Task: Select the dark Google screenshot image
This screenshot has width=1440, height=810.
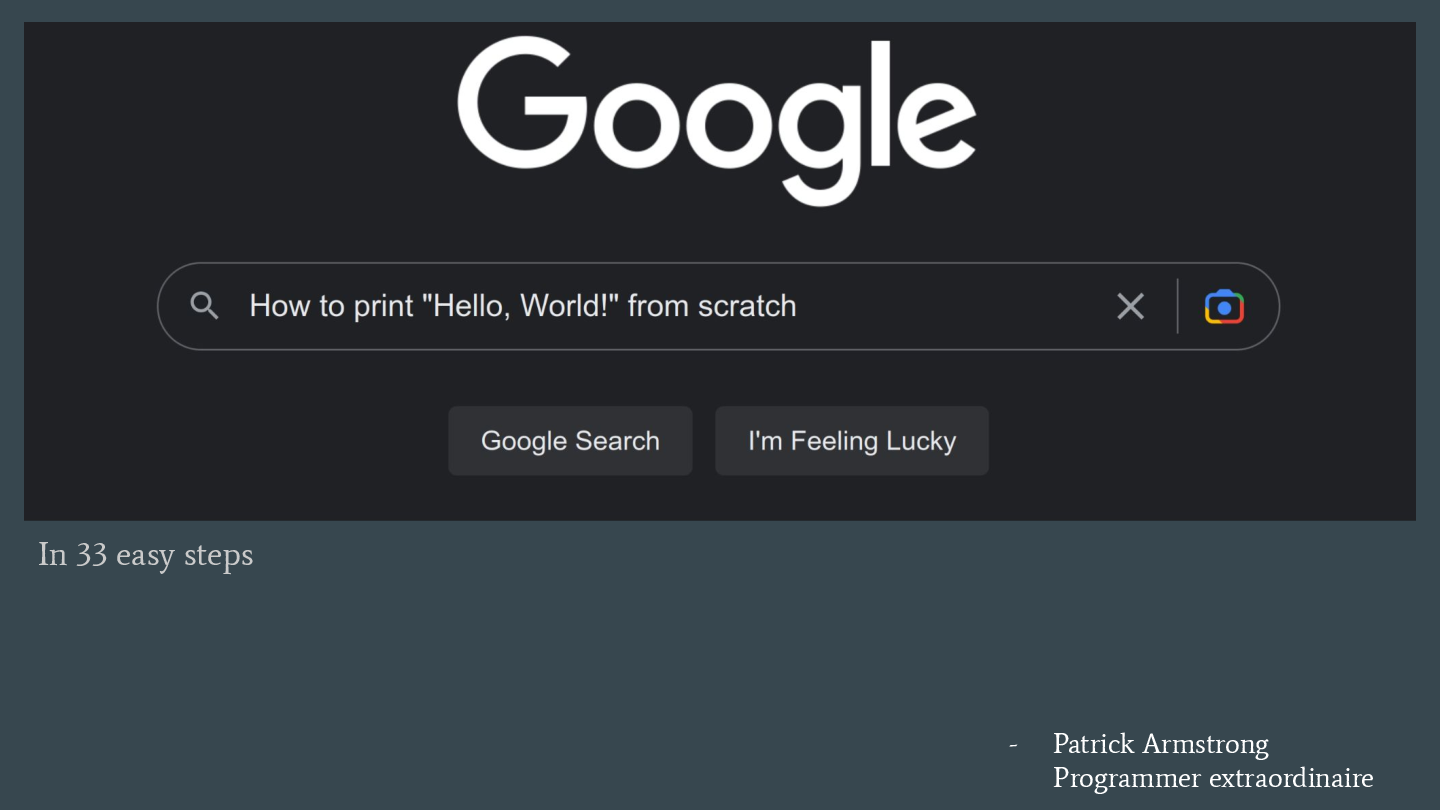Action: pos(720,271)
